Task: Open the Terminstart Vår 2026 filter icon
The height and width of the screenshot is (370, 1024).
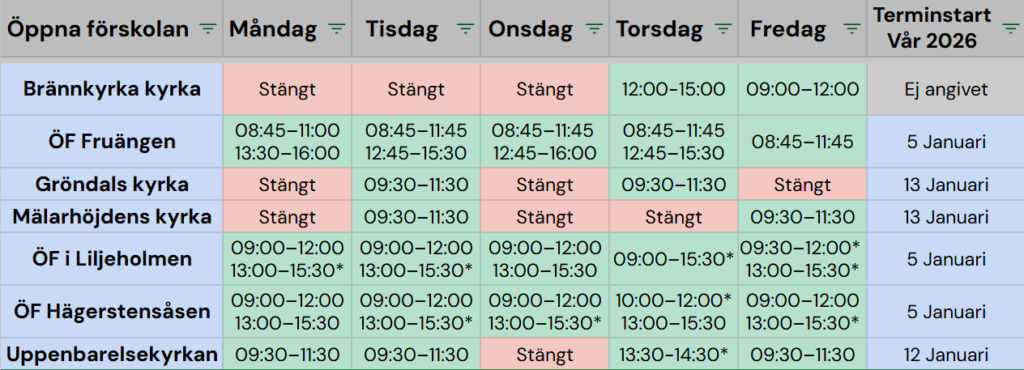Action: 1009,29
